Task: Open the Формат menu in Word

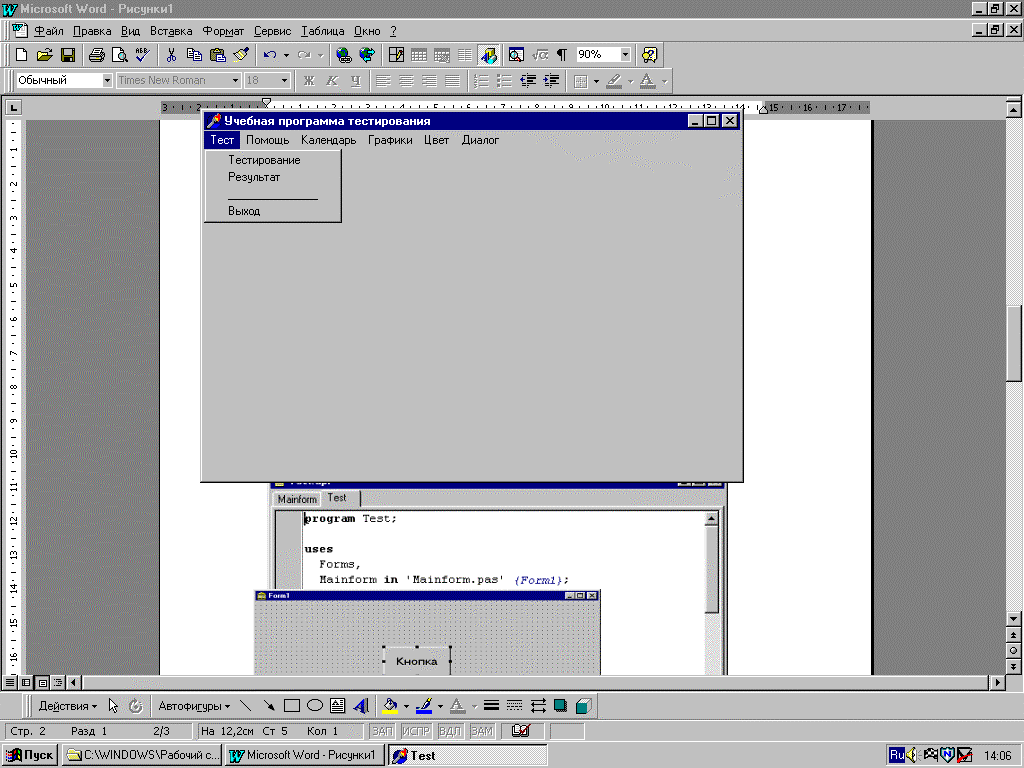Action: point(223,31)
